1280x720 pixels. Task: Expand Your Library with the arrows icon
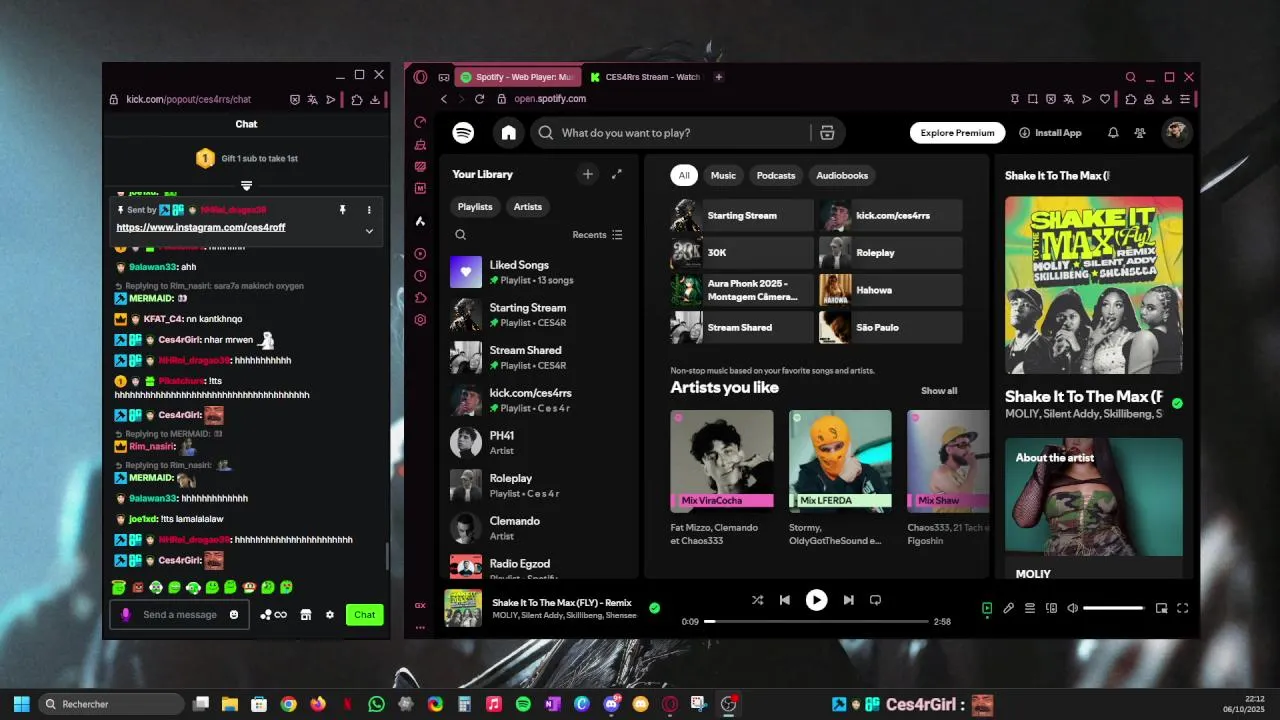point(617,174)
